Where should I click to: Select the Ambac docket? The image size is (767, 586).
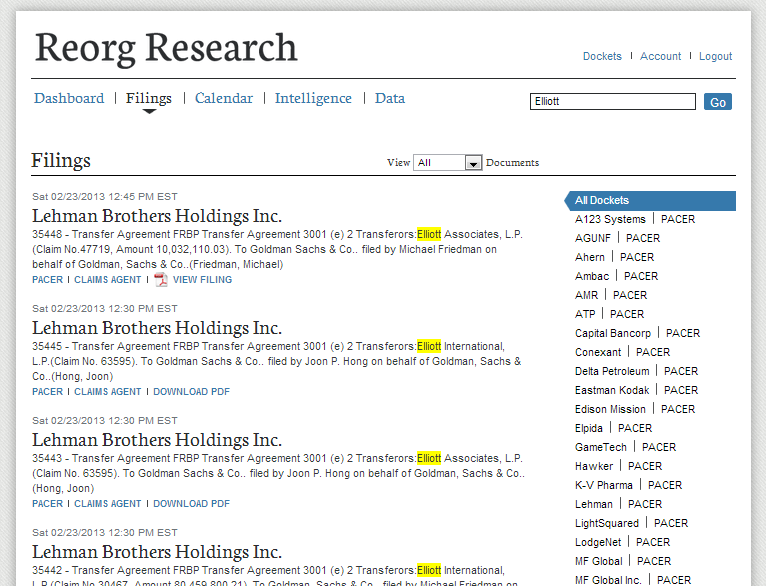tap(592, 276)
